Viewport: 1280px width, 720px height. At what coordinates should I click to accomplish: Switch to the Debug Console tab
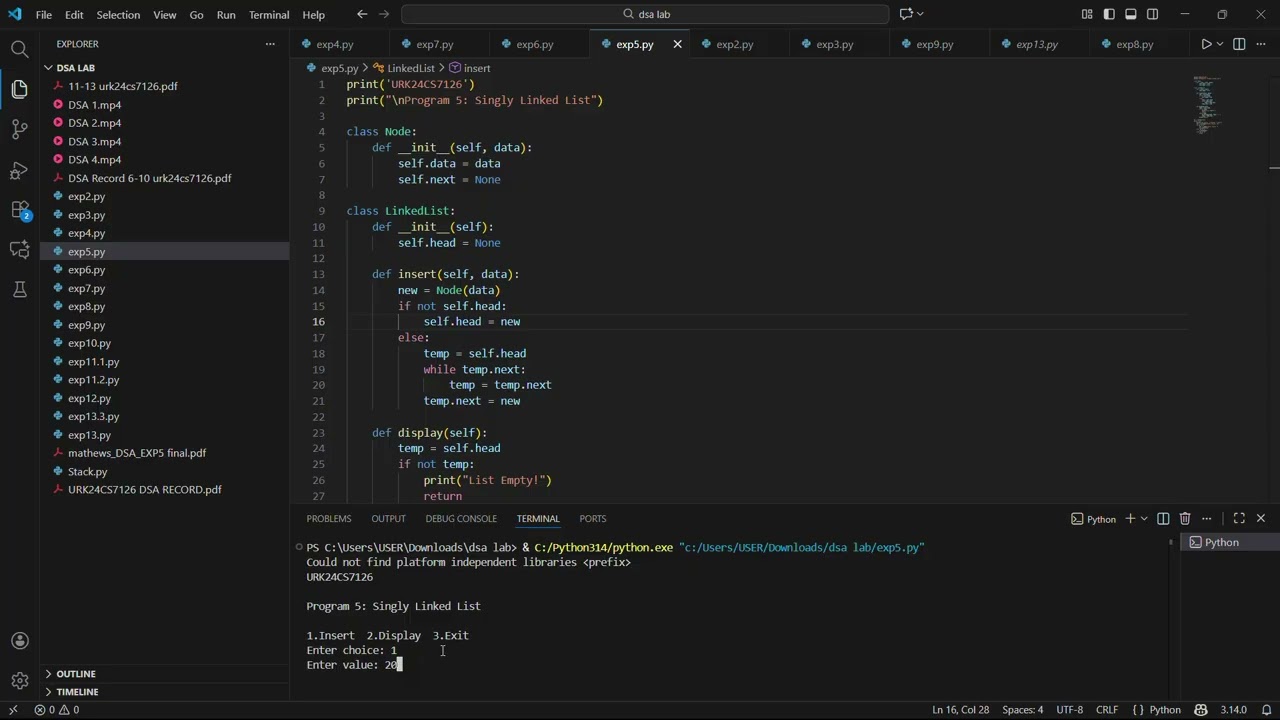pyautogui.click(x=461, y=519)
